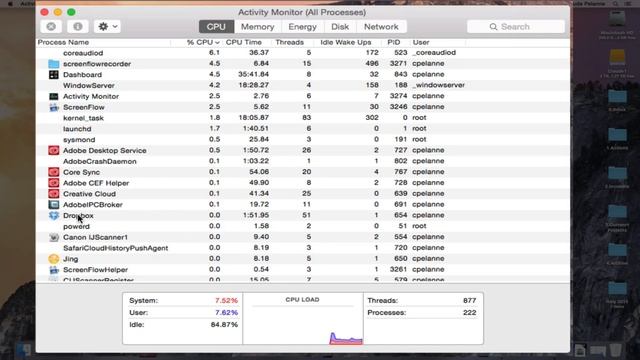Click the Quit Process toolbar button
Screen dimensions: 640x360
click(x=51, y=27)
